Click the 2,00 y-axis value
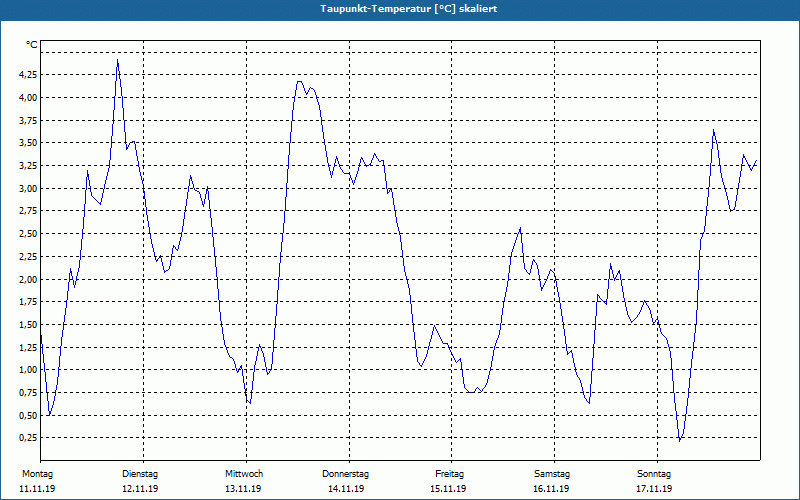The height and width of the screenshot is (500, 800). tap(28, 279)
